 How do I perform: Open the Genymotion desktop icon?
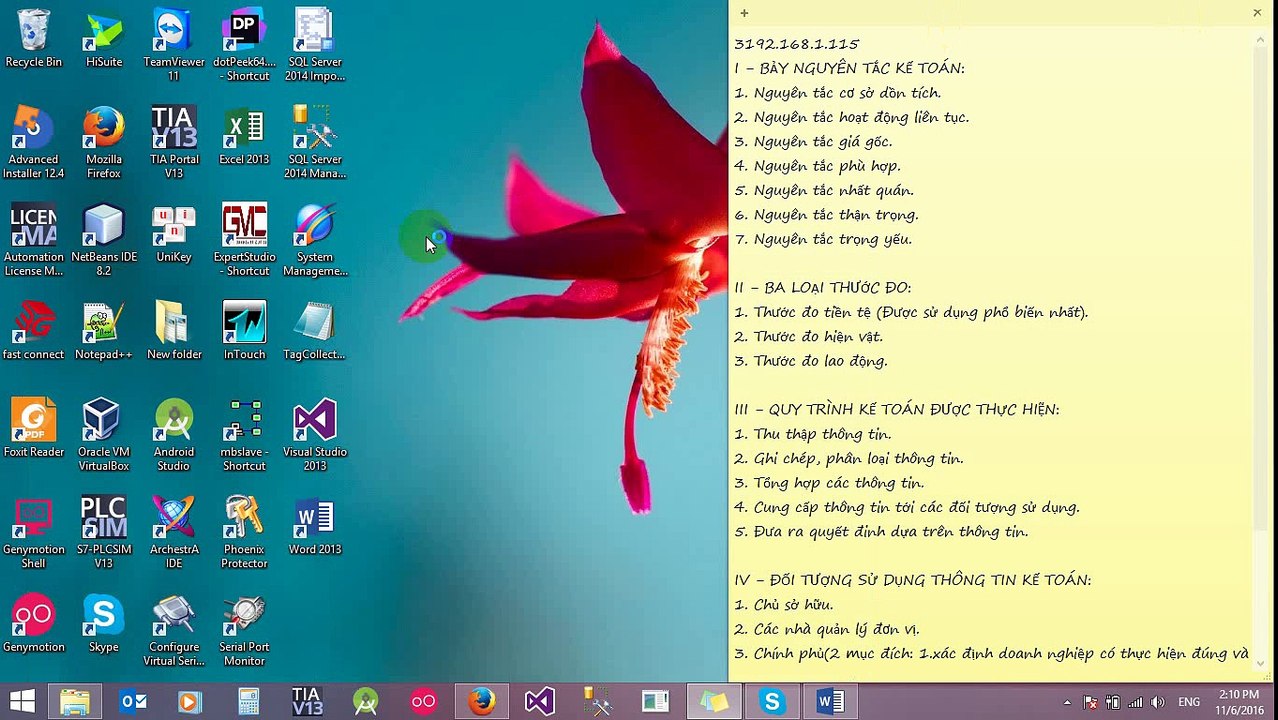tap(33, 623)
